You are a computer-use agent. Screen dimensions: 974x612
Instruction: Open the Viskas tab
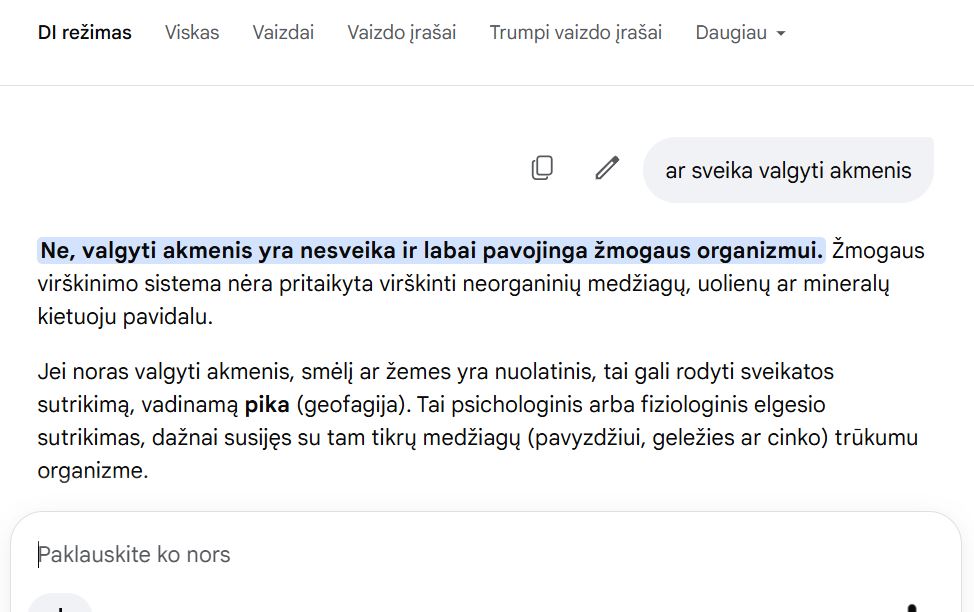(192, 32)
